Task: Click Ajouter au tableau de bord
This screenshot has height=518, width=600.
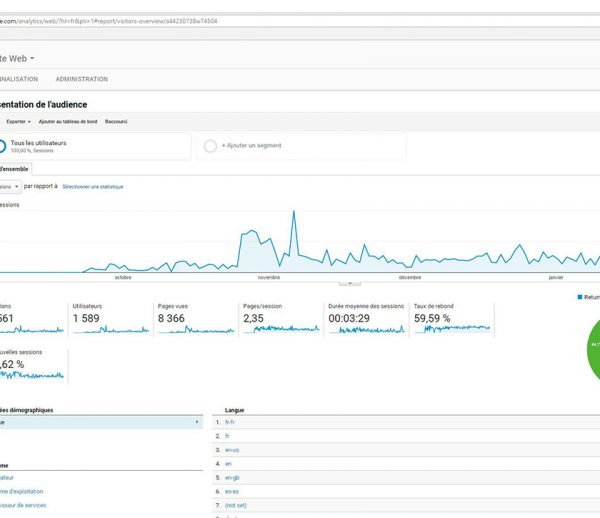Action: coord(68,122)
